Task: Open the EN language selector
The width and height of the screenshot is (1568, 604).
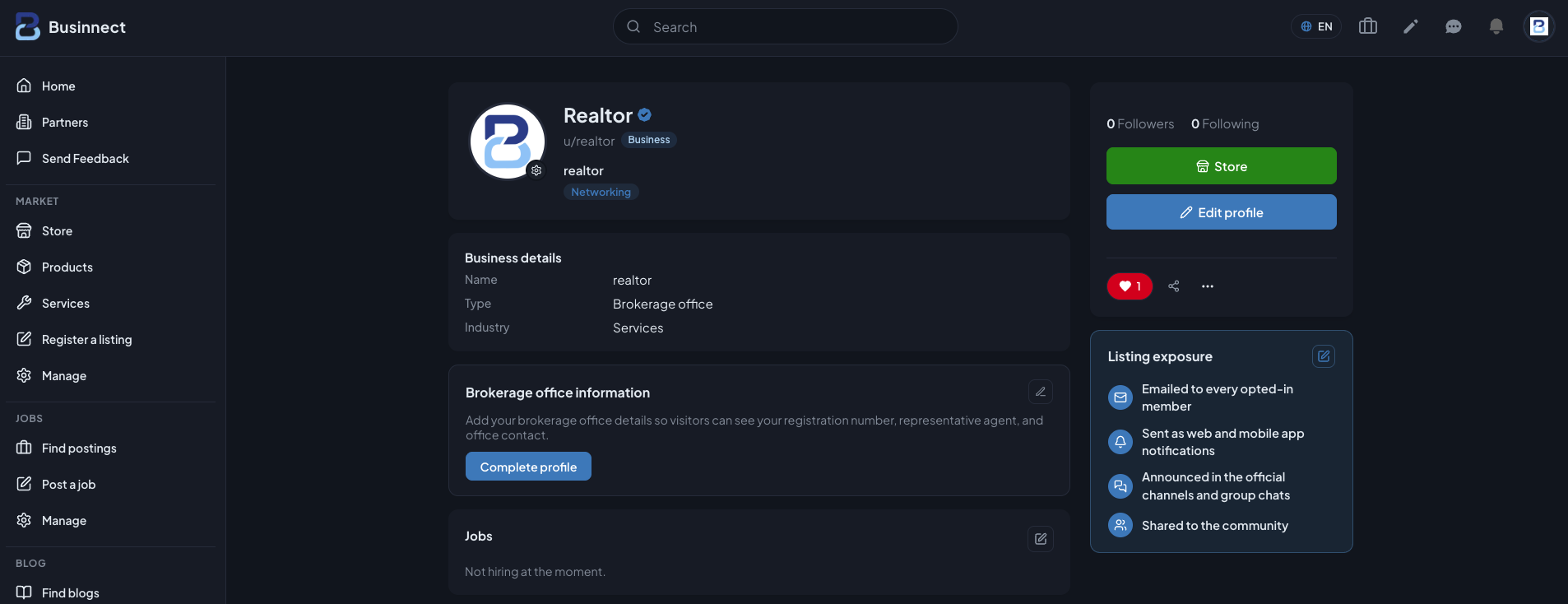Action: tap(1316, 26)
